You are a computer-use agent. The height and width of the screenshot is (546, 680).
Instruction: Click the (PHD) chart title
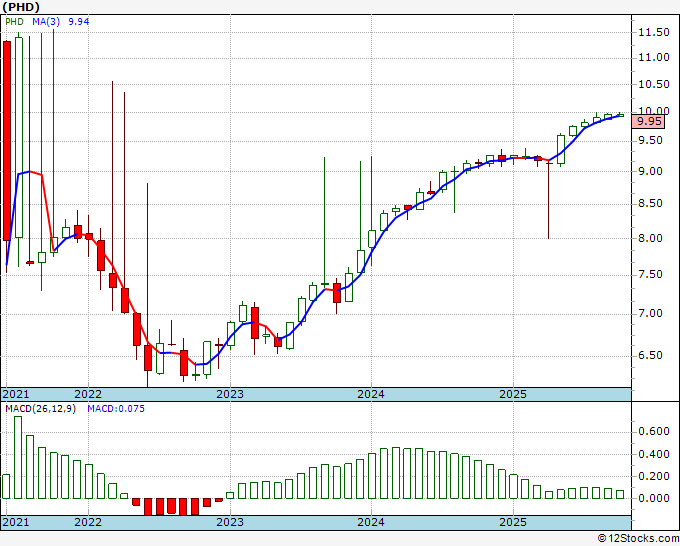coord(20,7)
